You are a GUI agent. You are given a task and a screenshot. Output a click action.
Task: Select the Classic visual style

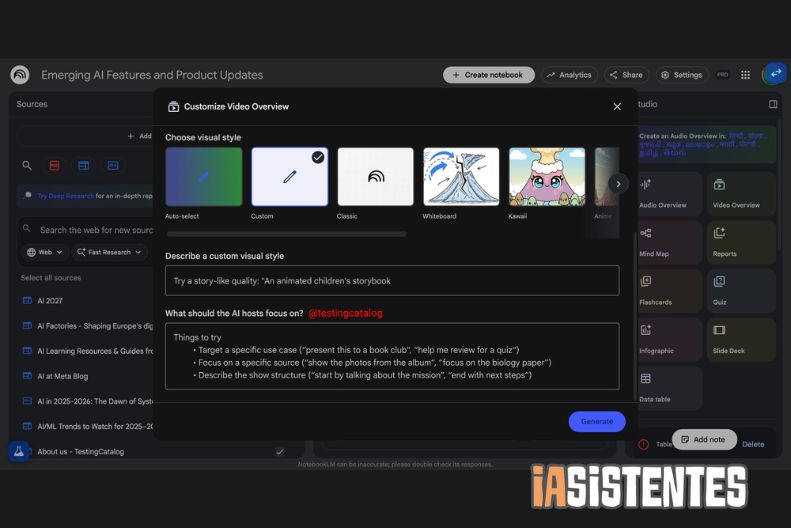point(375,177)
